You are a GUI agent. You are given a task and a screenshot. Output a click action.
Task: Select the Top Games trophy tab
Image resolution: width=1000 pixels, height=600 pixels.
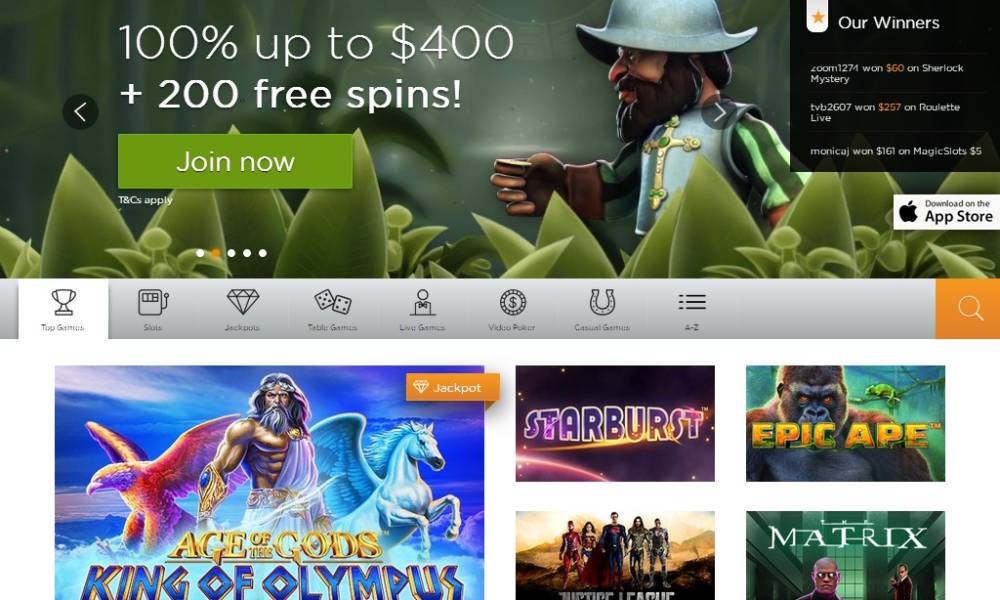(63, 309)
